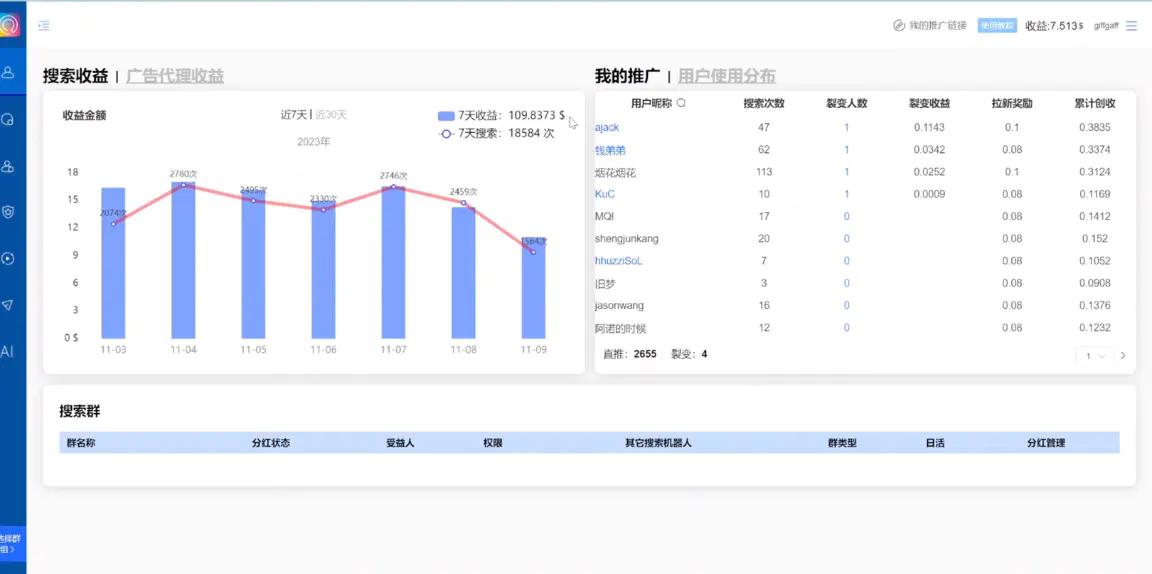Click the 分红管理 column header
1152x574 pixels.
point(1046,443)
